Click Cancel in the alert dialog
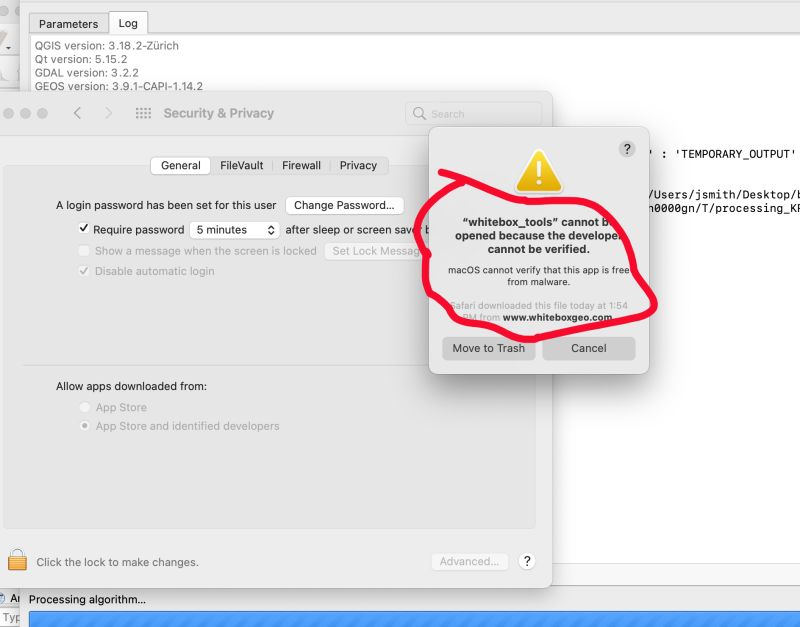Image resolution: width=800 pixels, height=627 pixels. click(x=589, y=348)
